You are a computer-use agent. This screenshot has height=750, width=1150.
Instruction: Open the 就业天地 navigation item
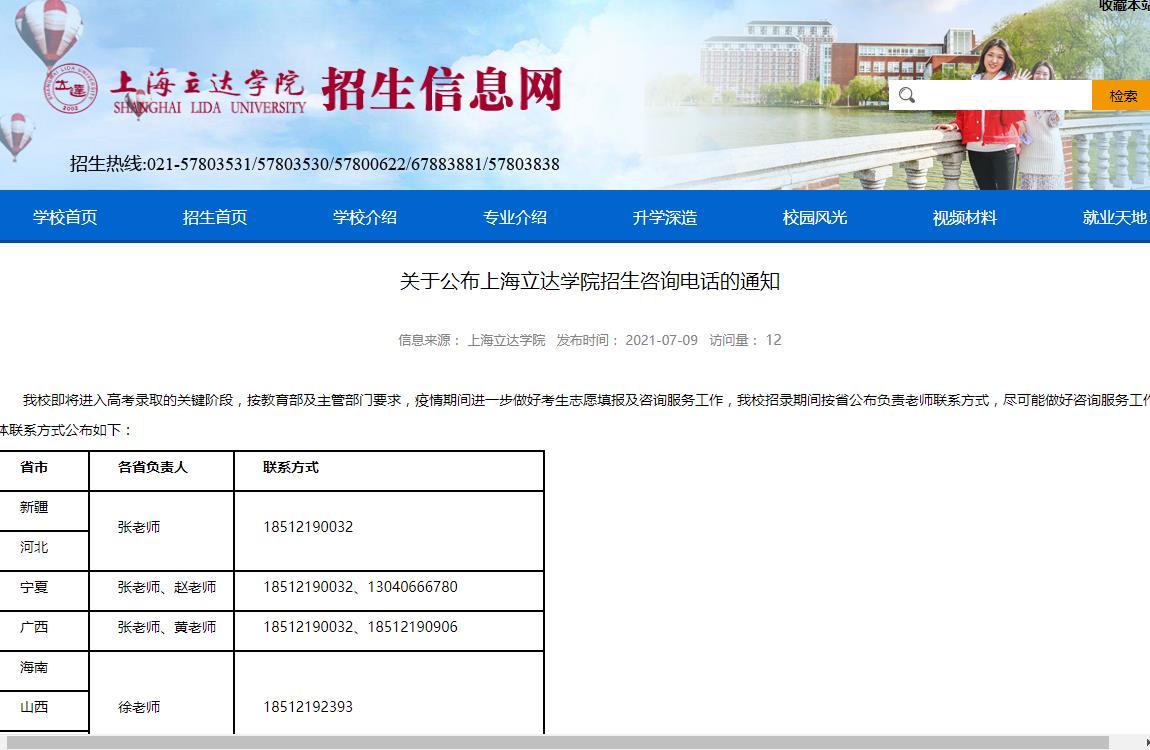[x=1114, y=217]
